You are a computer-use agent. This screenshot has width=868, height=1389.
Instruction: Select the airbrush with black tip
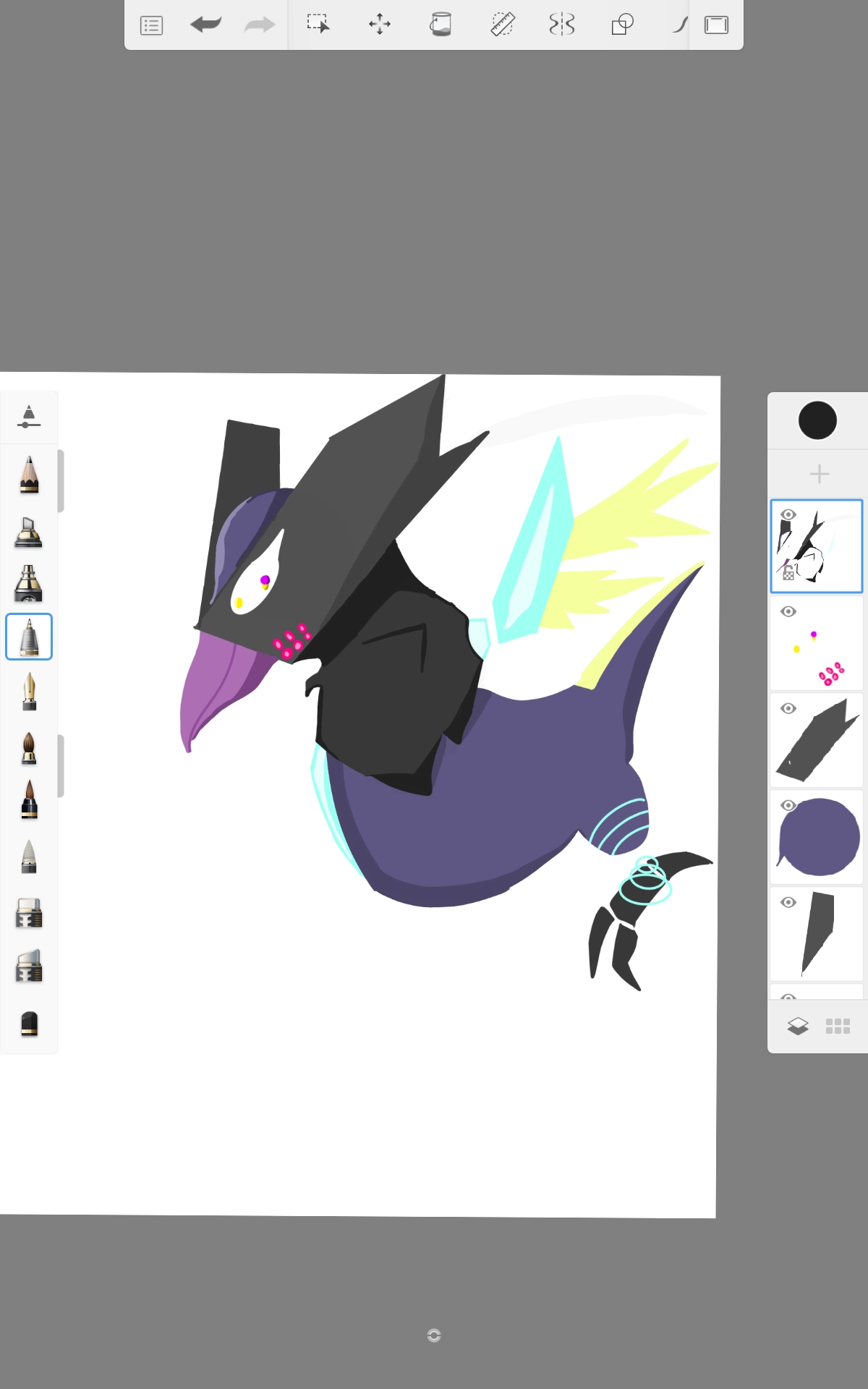[29, 584]
